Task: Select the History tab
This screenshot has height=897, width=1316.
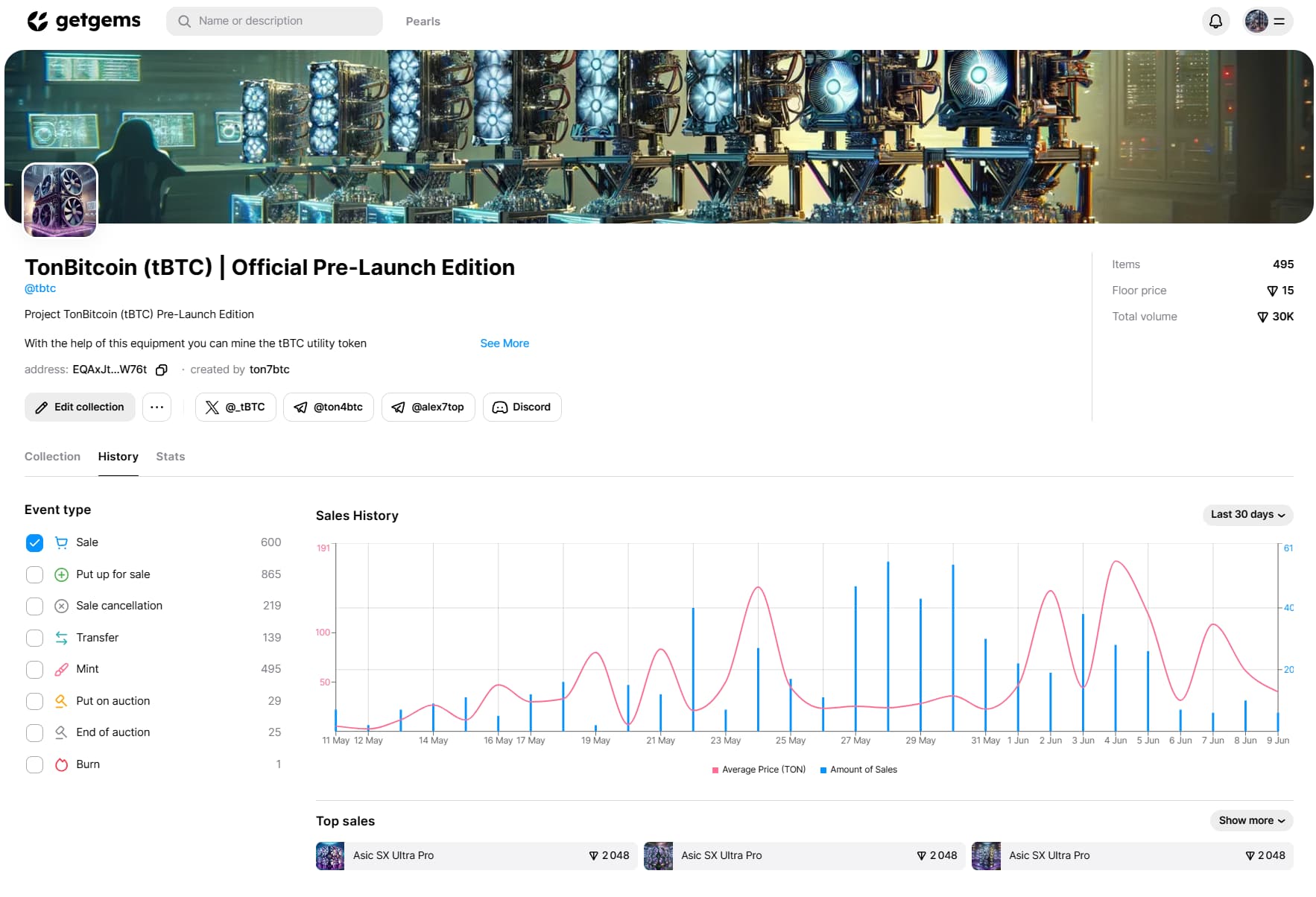Action: click(x=118, y=457)
